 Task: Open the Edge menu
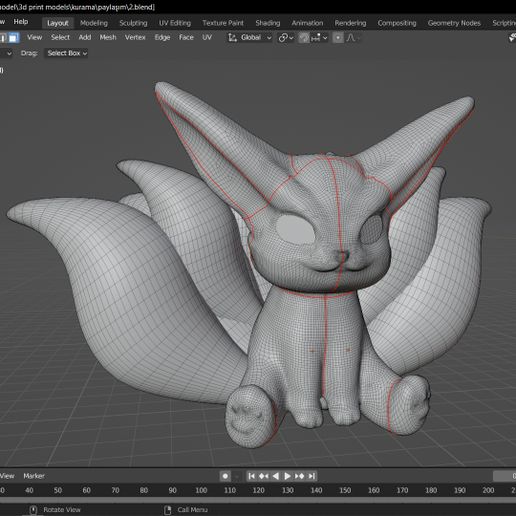coord(162,38)
